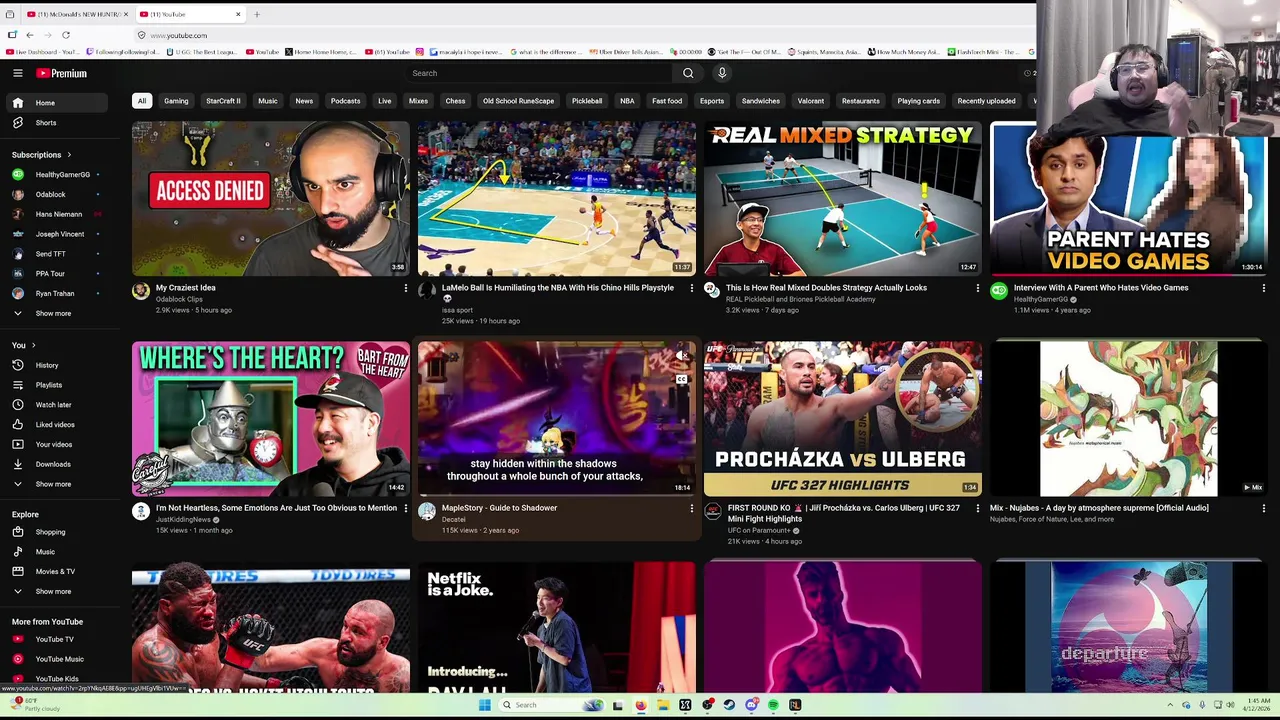This screenshot has height=720, width=1280.
Task: Open options for Nujabes mix
Action: click(1263, 508)
